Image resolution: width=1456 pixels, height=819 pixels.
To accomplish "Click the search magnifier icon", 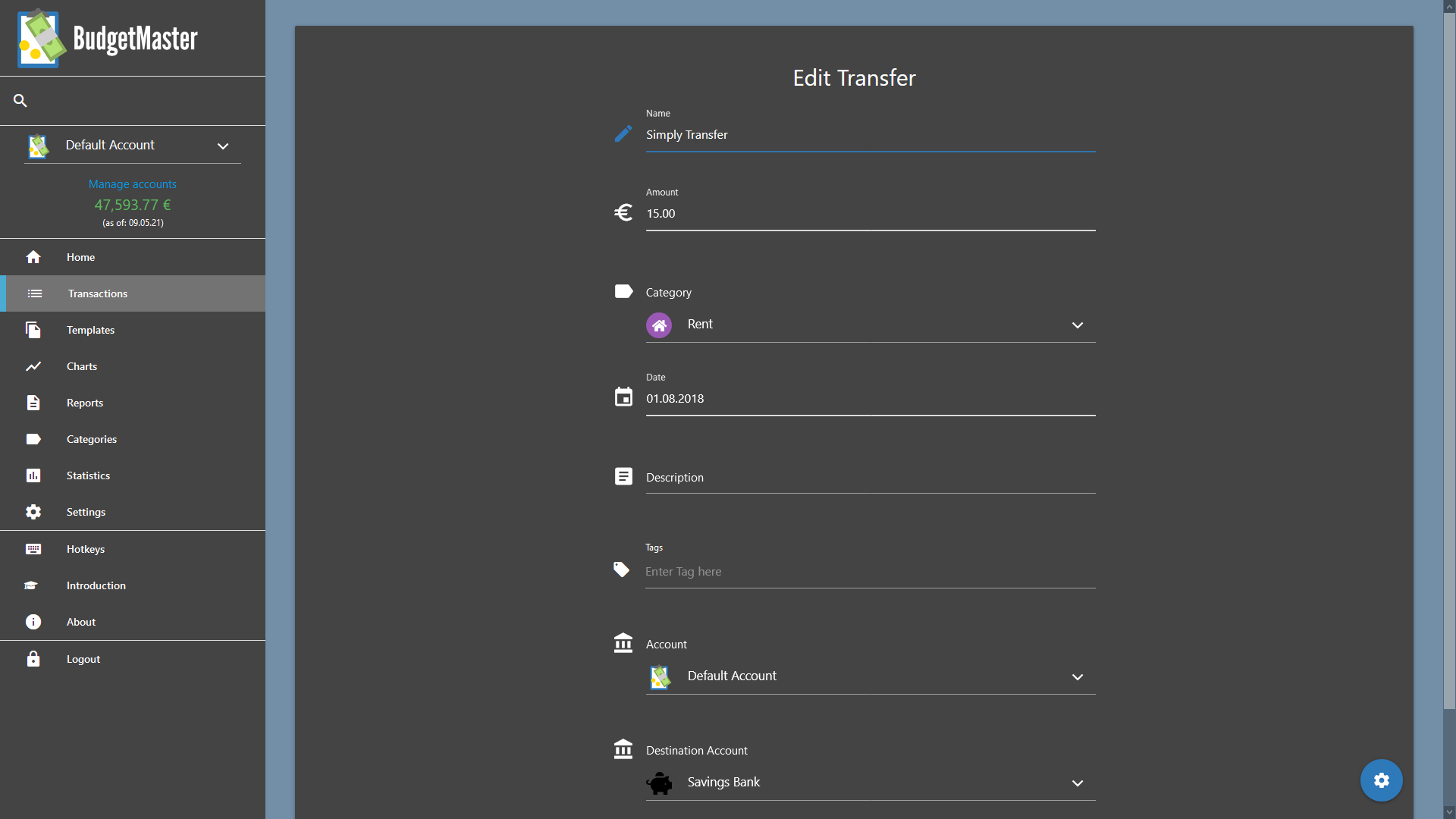I will point(20,100).
